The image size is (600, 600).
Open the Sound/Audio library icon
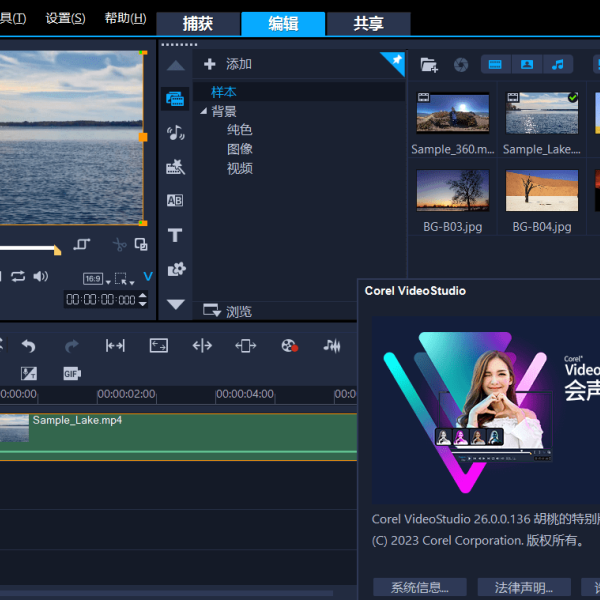click(x=175, y=132)
